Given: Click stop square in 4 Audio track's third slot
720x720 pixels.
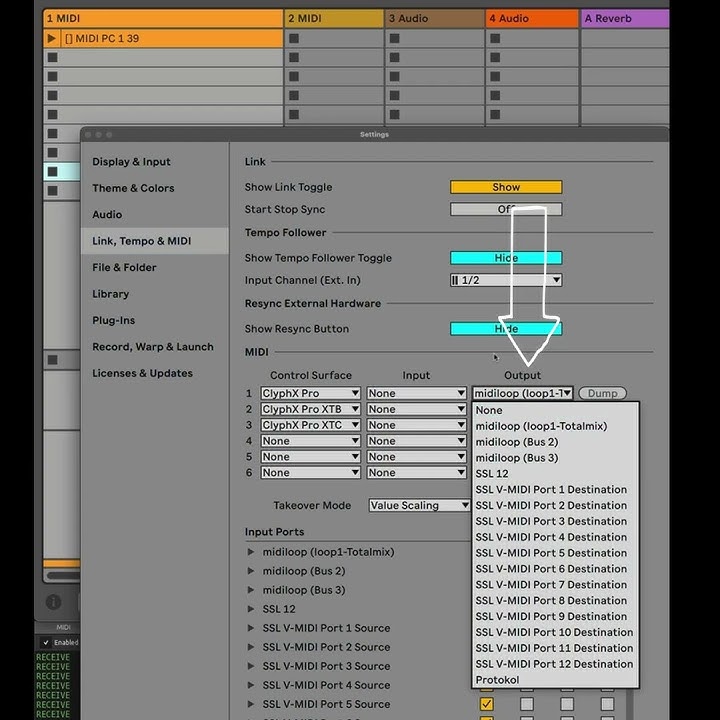Looking at the screenshot, I should coord(495,76).
